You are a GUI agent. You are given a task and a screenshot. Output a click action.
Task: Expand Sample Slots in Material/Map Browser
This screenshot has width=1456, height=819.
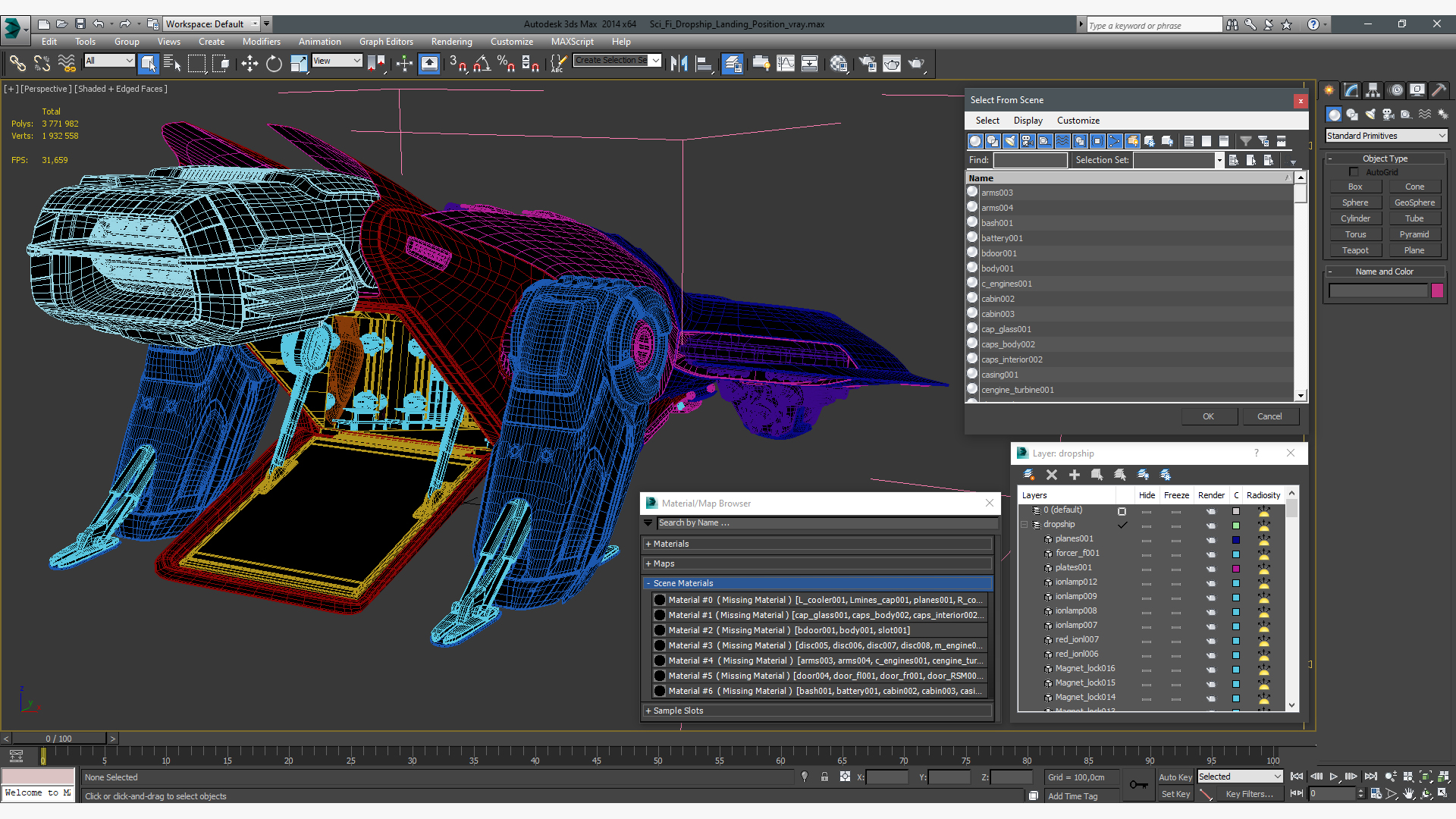click(817, 711)
